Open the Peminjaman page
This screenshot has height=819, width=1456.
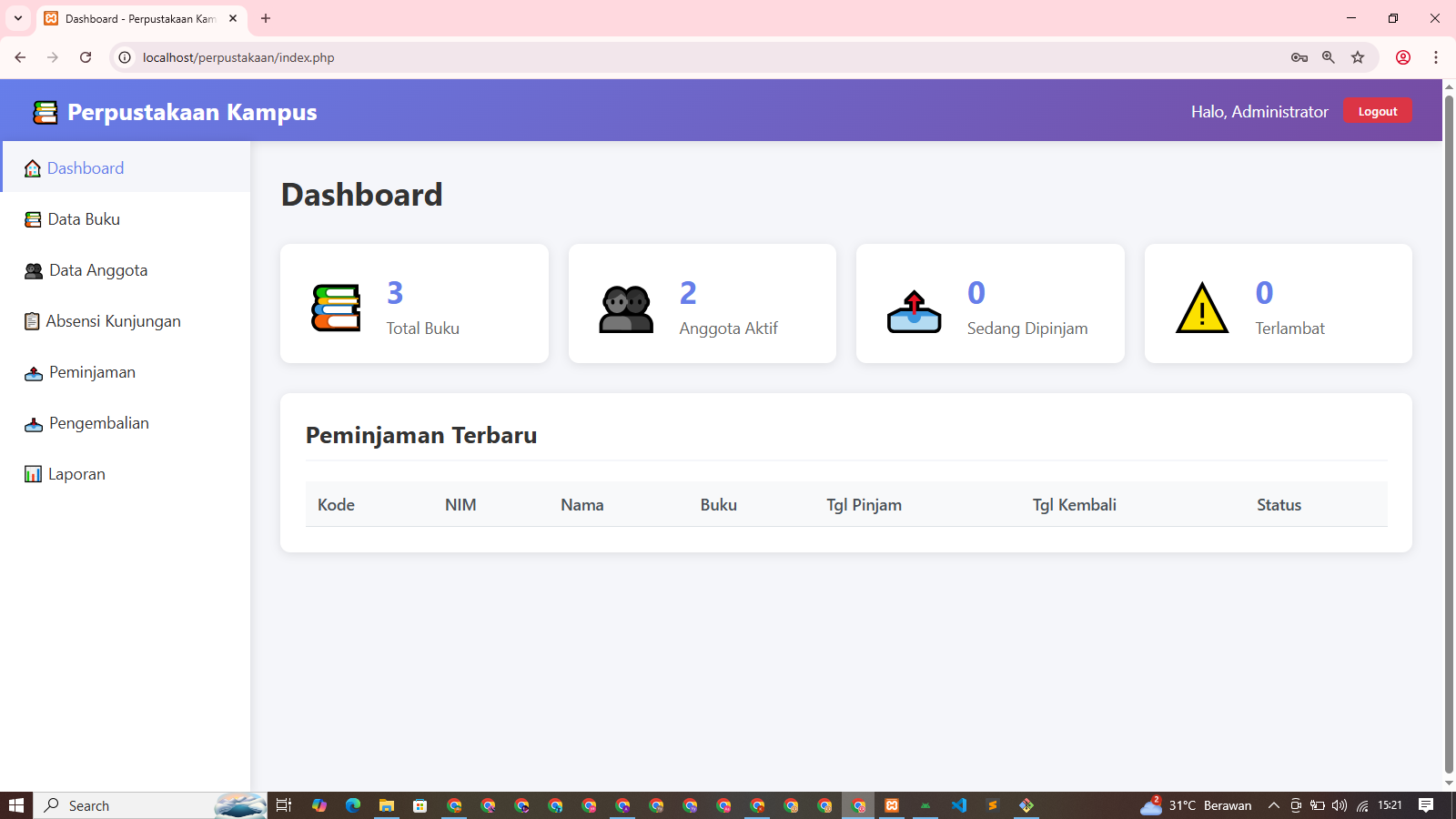91,371
